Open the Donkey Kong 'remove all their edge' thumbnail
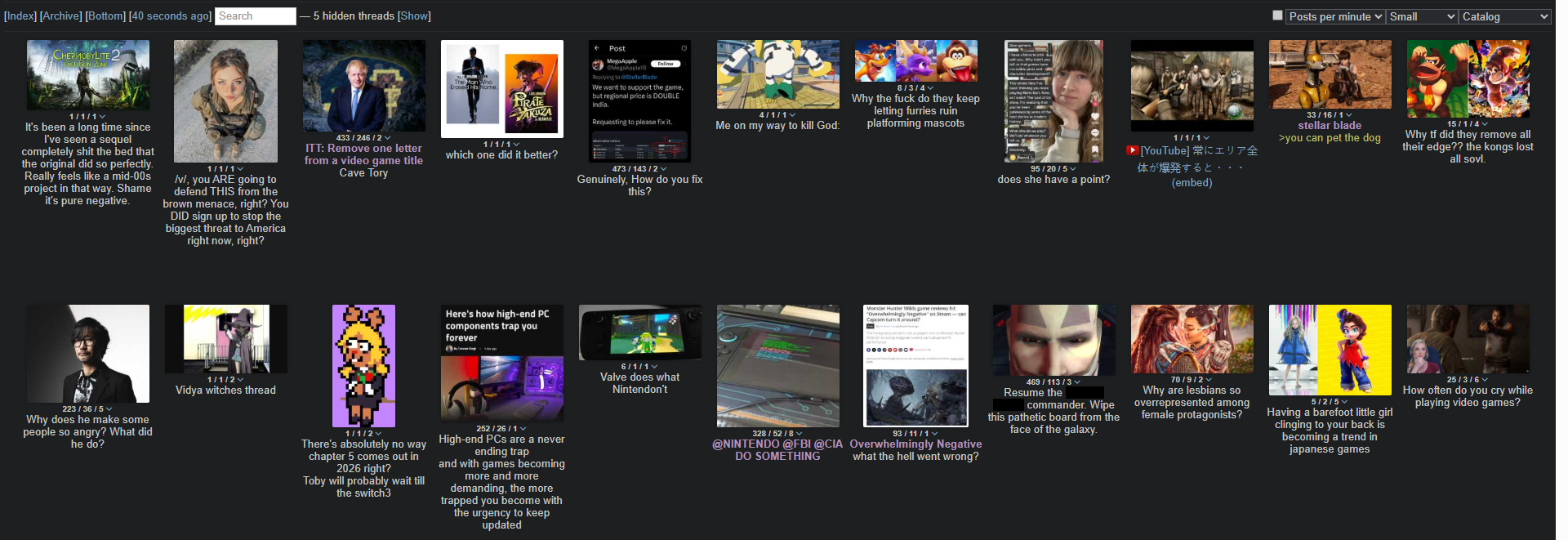 coord(1468,78)
